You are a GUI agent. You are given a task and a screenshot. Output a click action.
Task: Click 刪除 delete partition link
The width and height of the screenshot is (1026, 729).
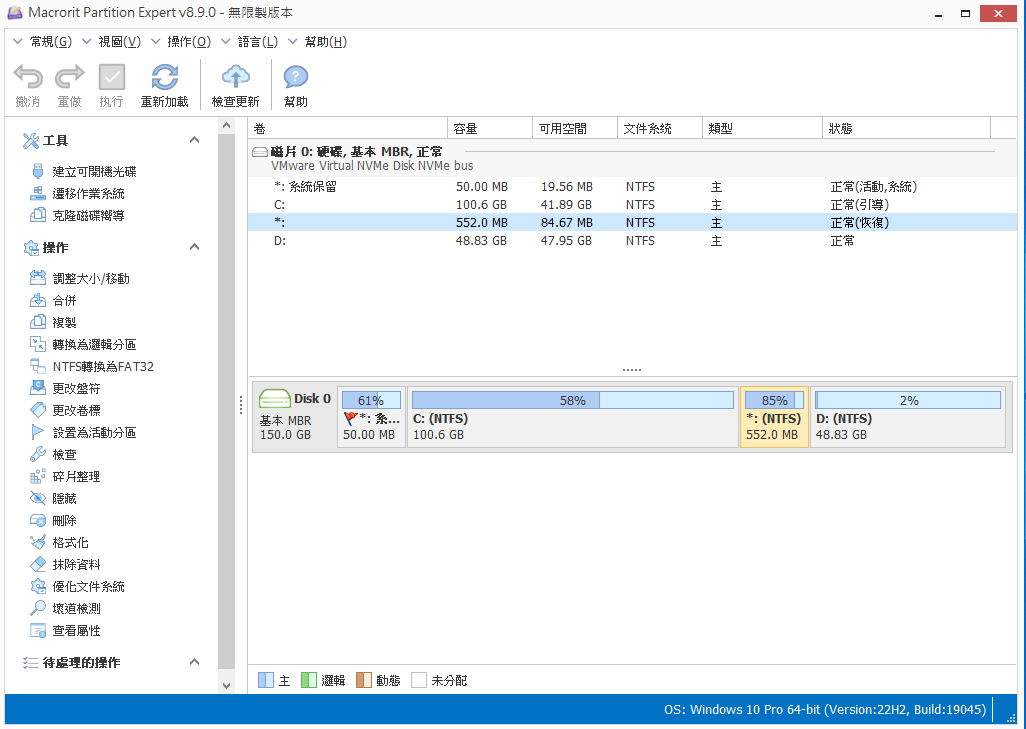[x=64, y=521]
